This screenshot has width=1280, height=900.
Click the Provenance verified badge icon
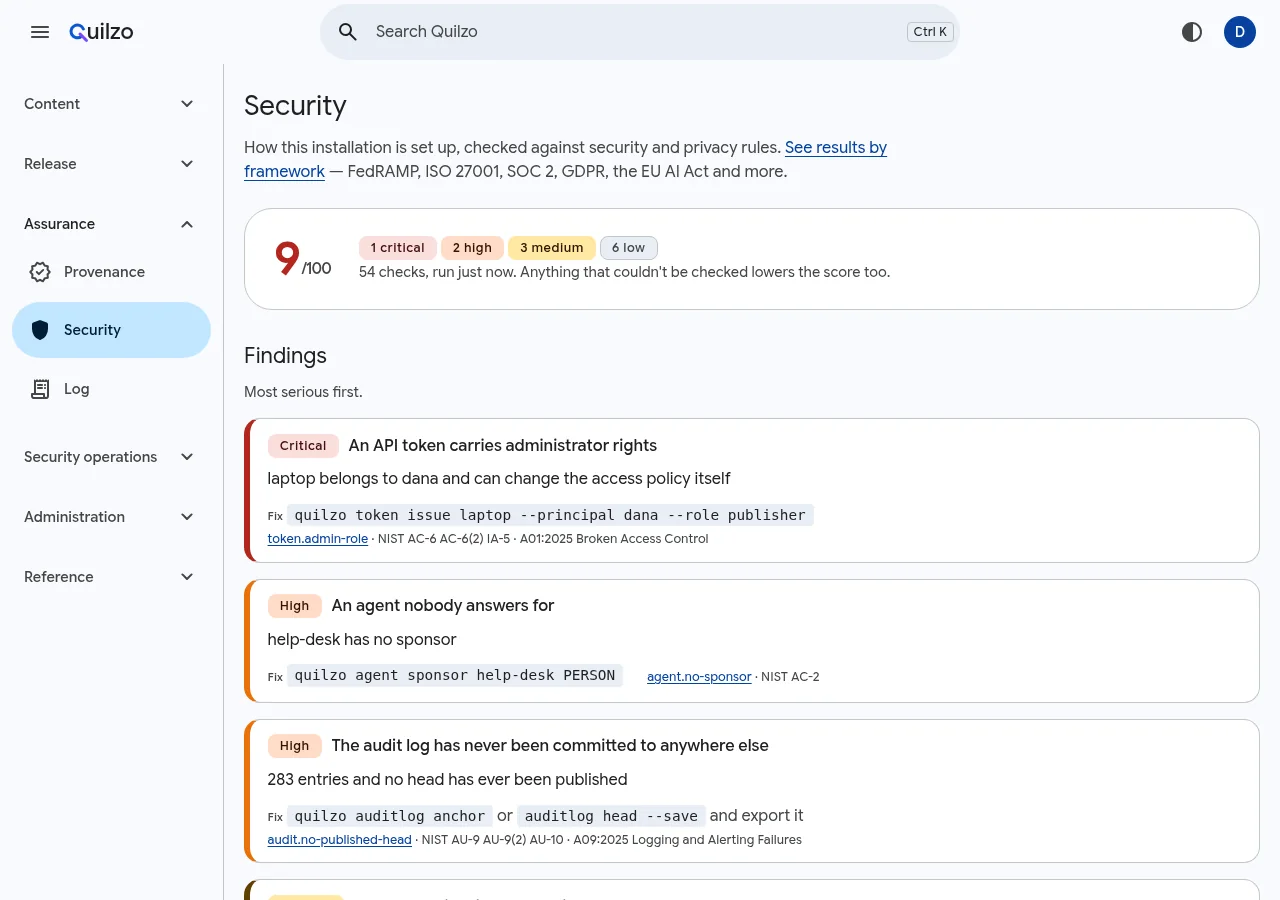40,272
